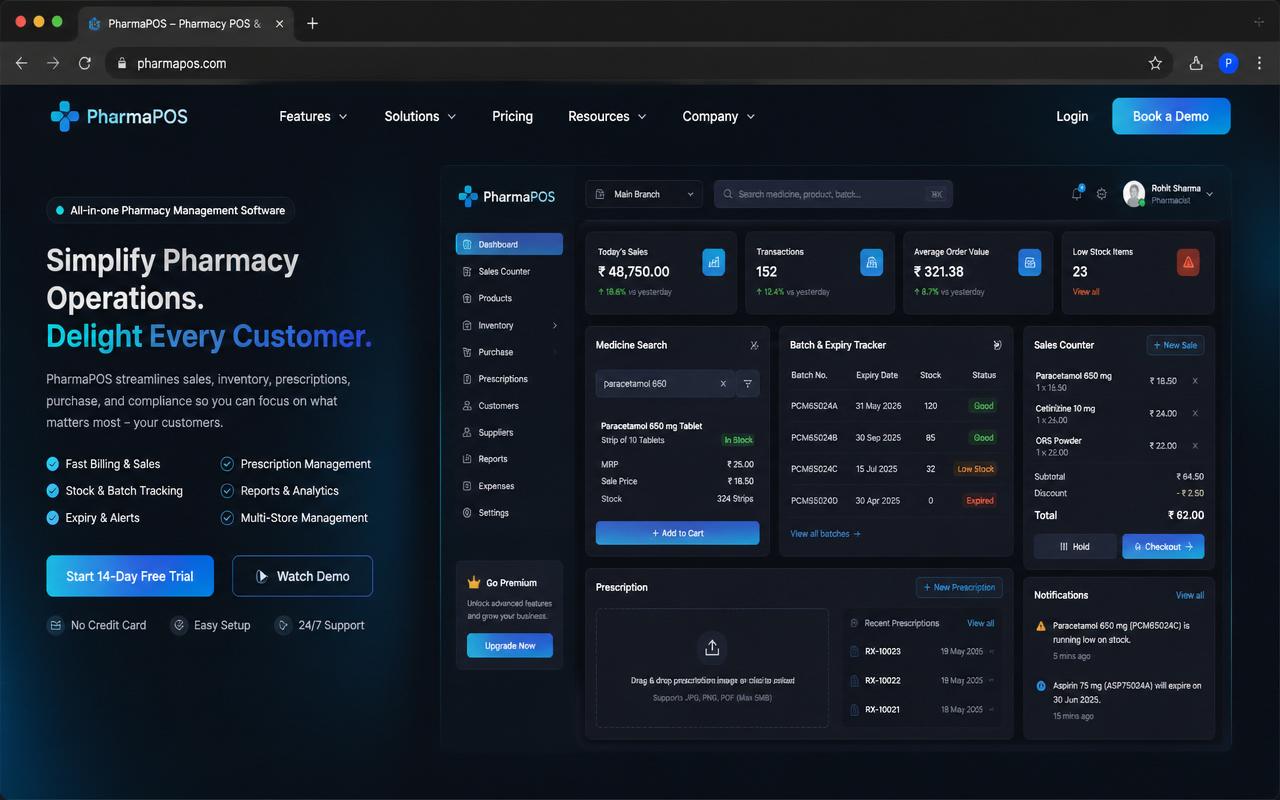
Task: Click the New Prescription button
Action: click(959, 587)
